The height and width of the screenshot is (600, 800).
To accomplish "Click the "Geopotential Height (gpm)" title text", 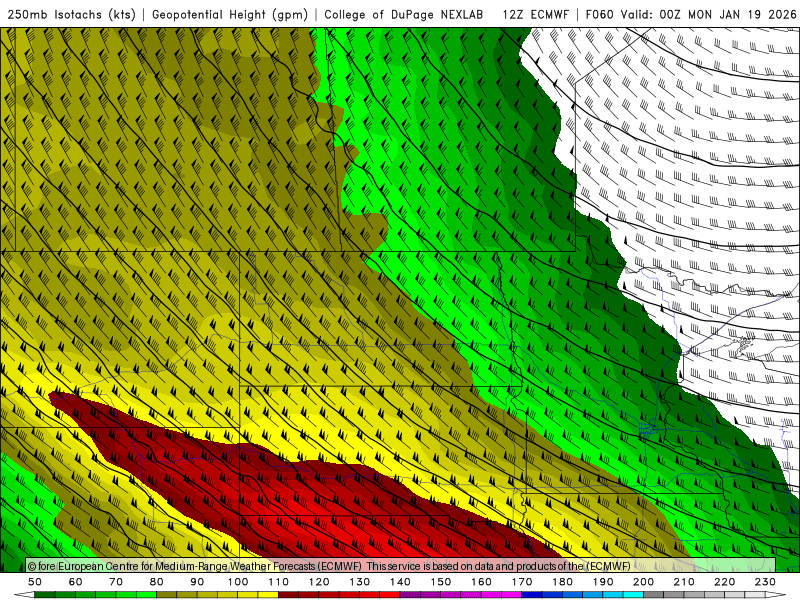I will (230, 15).
